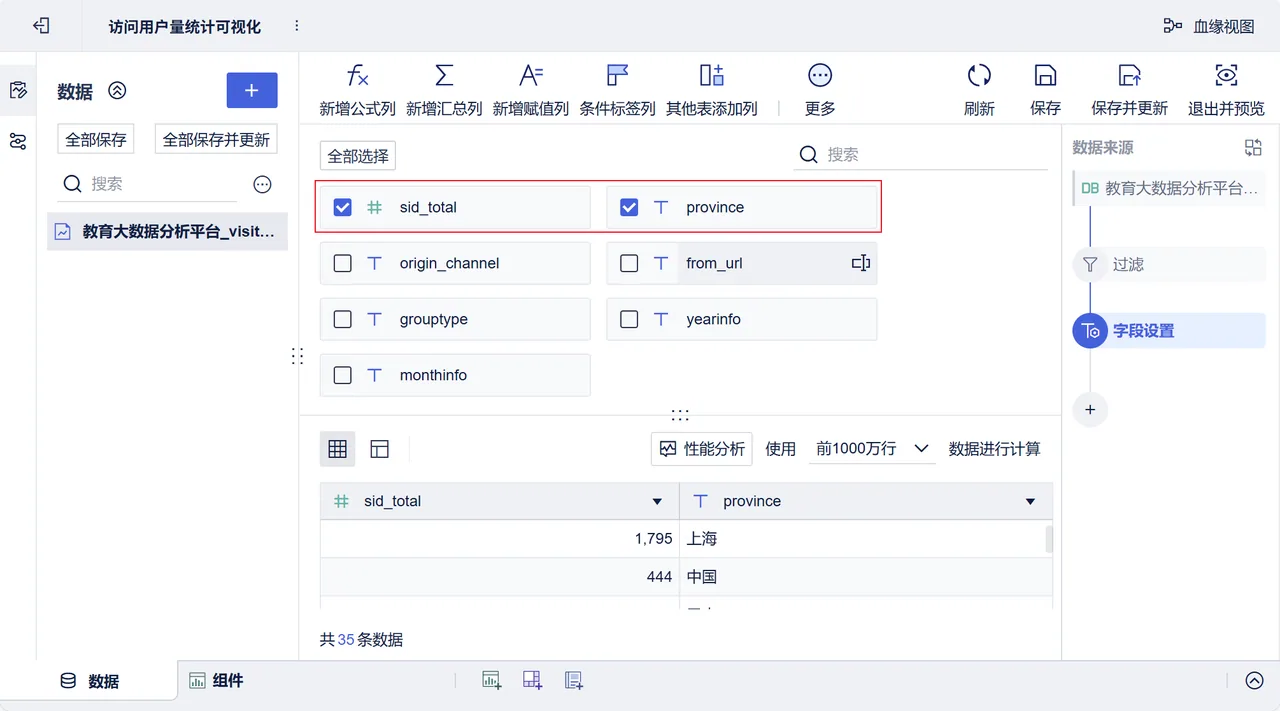
Task: Open the 前1000万行 row limit dropdown
Action: (873, 449)
